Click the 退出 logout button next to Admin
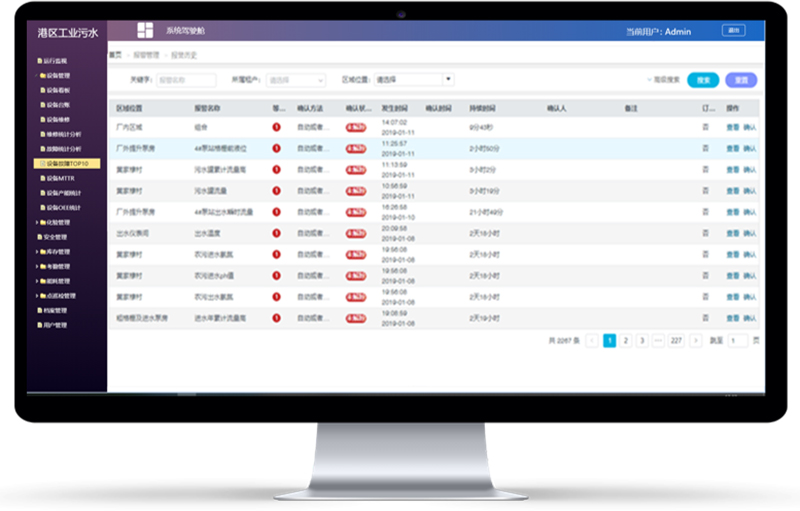Image resolution: width=800 pixels, height=511 pixels. click(x=733, y=31)
